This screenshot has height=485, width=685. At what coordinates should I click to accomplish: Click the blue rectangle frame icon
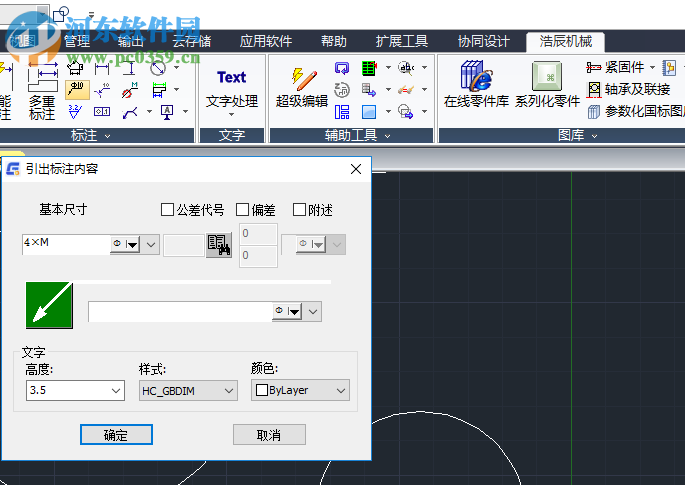pos(369,112)
